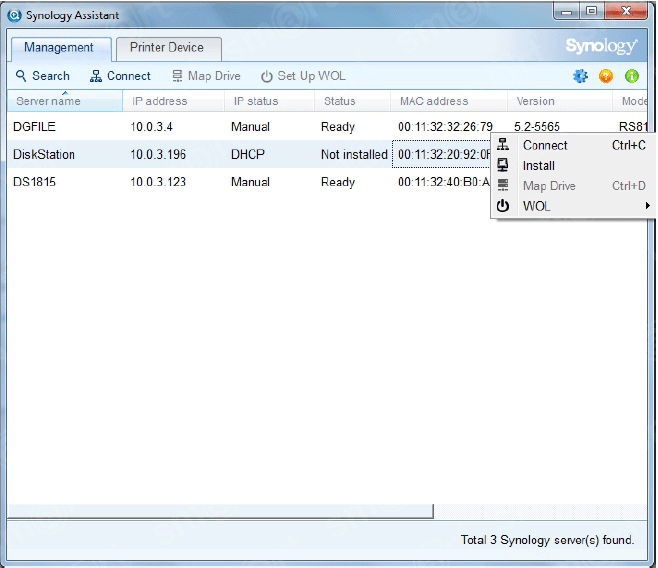Click Map Drive icon in context menu

click(x=503, y=185)
